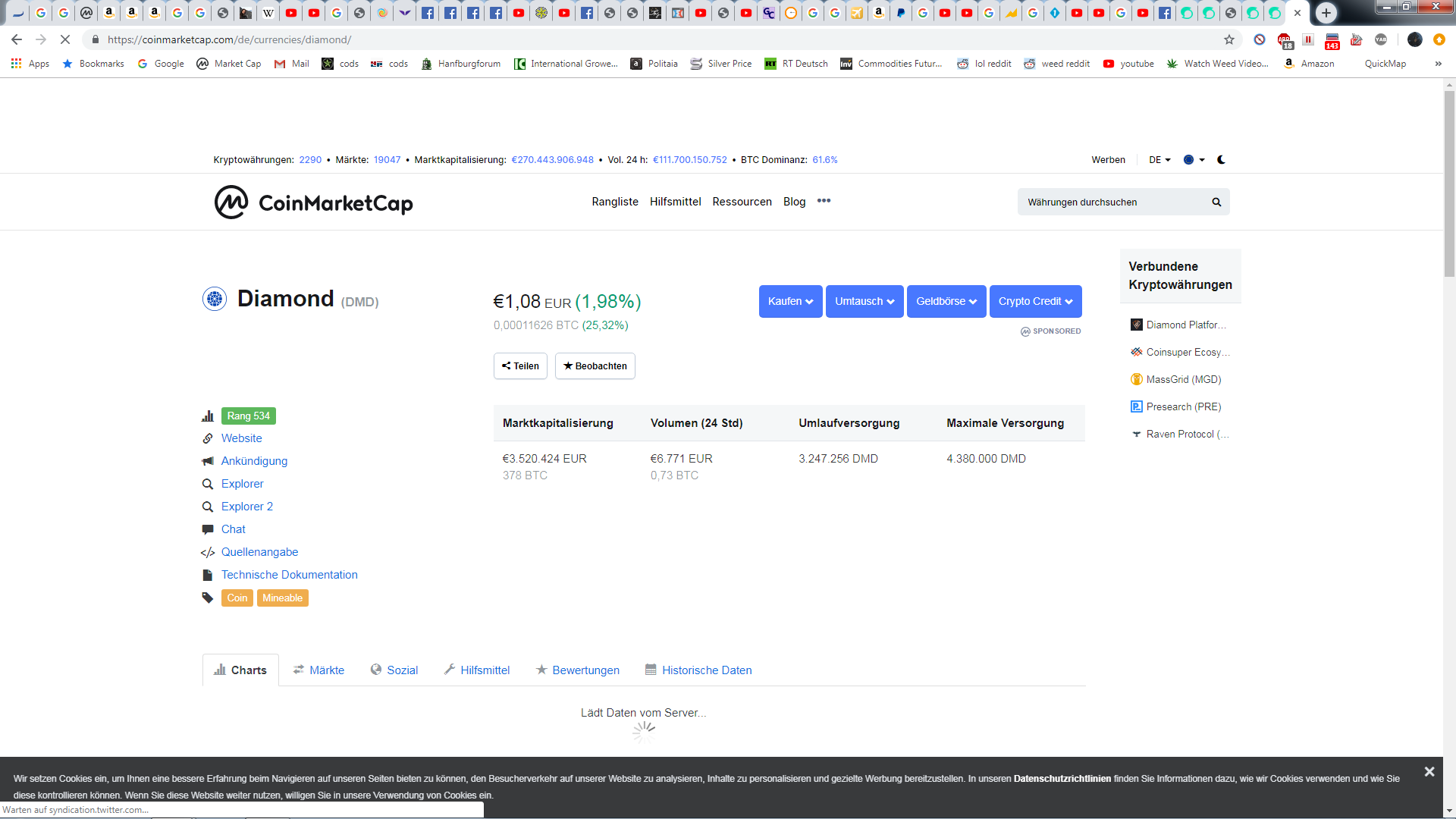Open the Technische Dokumentation link
The height and width of the screenshot is (819, 1456).
click(289, 575)
